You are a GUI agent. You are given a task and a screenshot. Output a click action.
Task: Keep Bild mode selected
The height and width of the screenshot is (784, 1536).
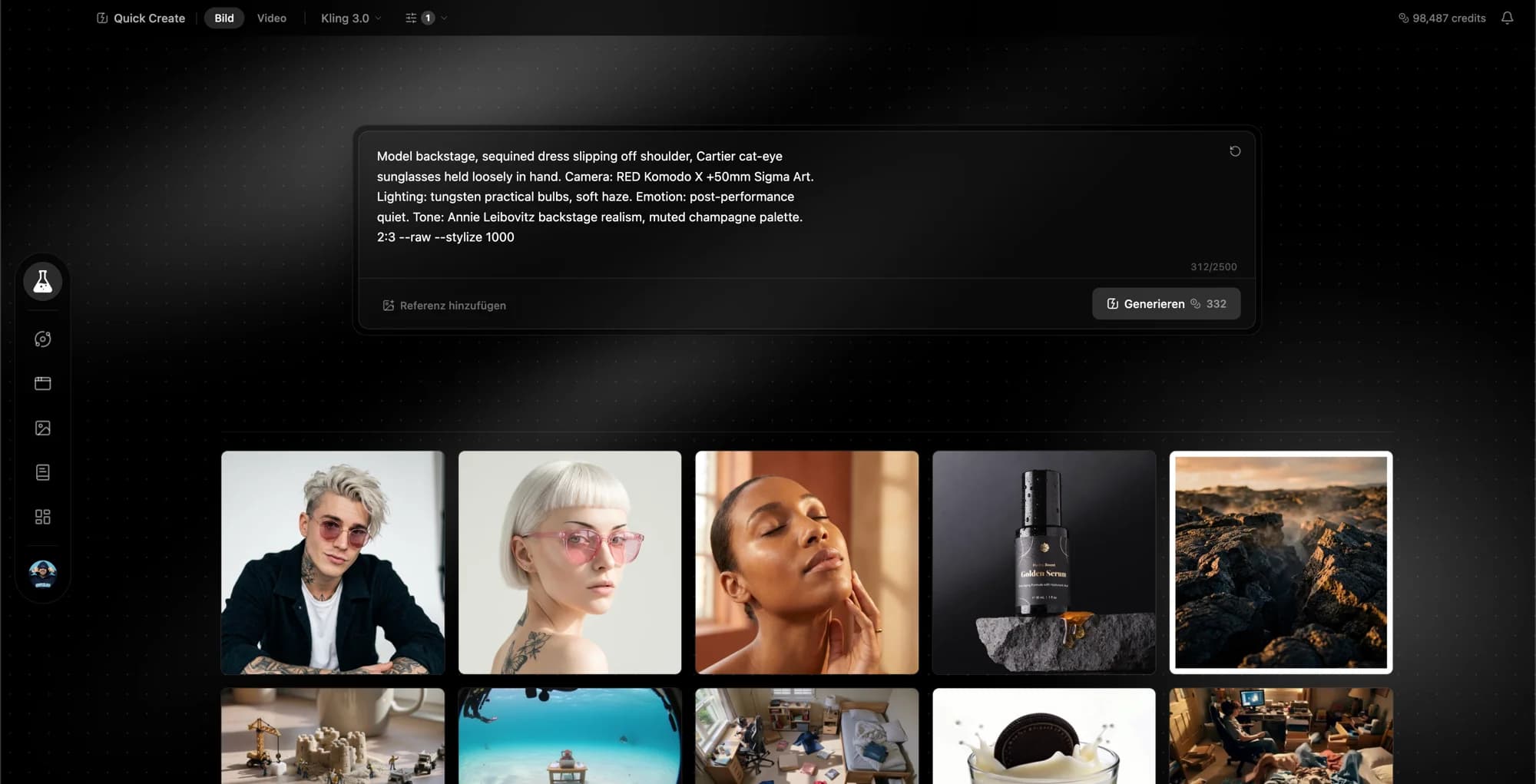pos(223,18)
